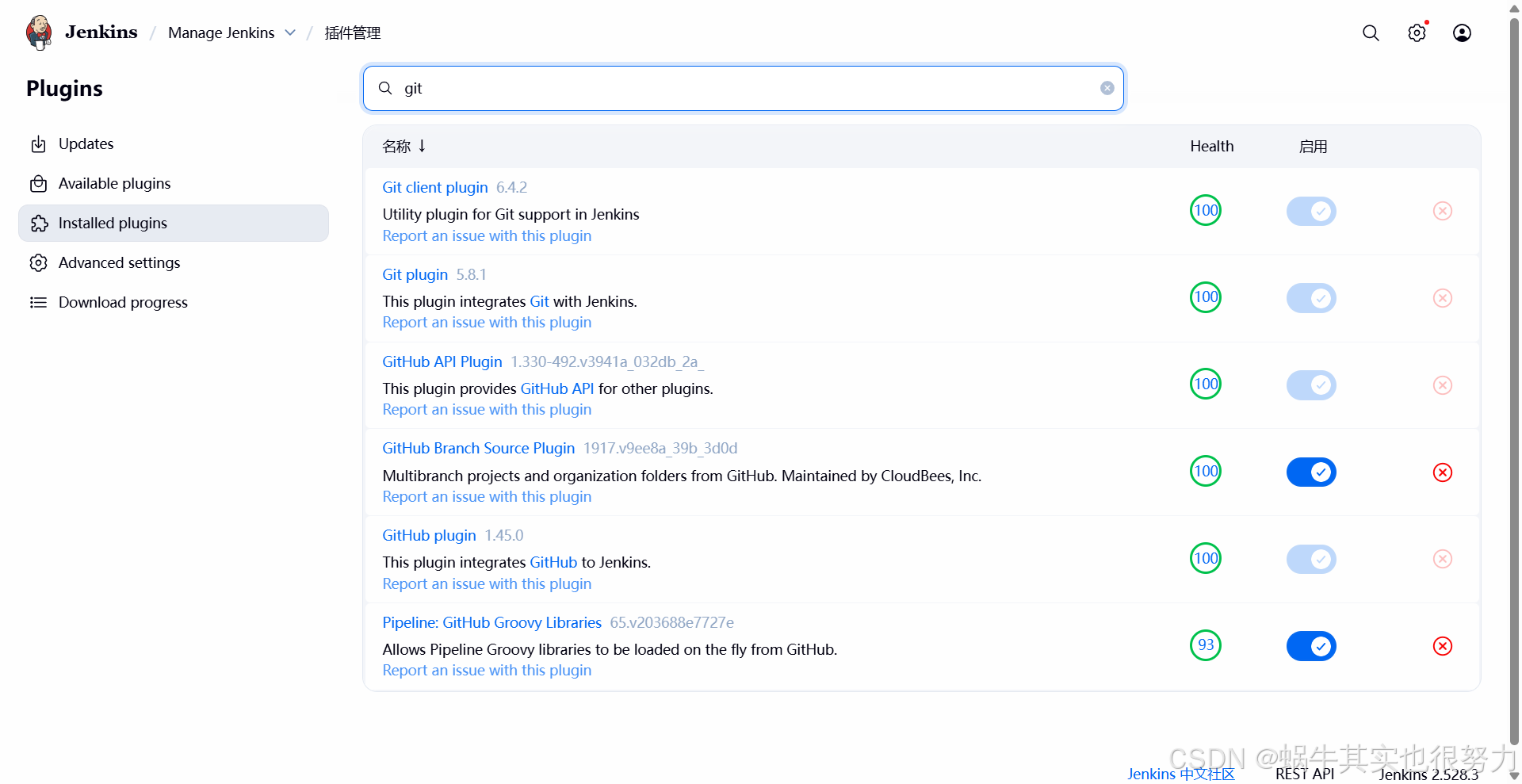Click the health score of Git client plugin

click(x=1206, y=210)
